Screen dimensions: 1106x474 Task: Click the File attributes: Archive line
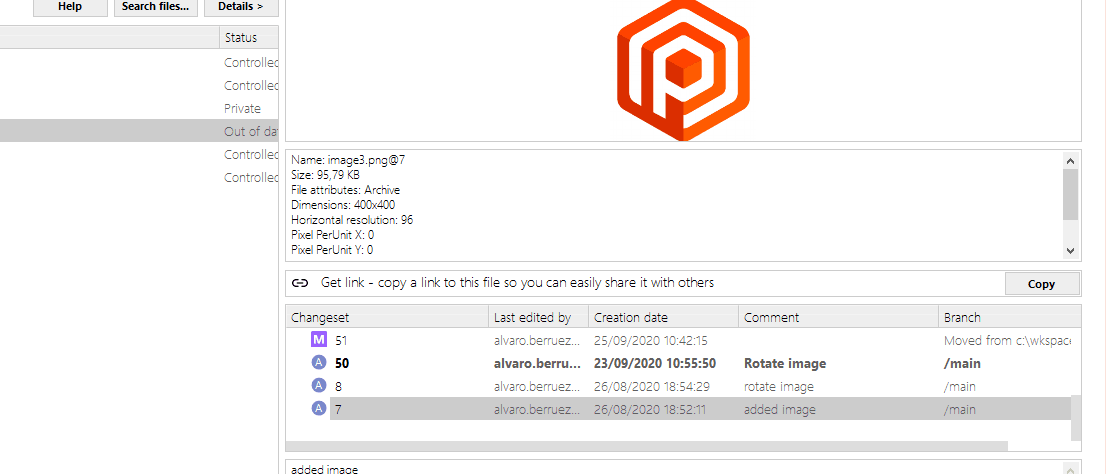(346, 190)
